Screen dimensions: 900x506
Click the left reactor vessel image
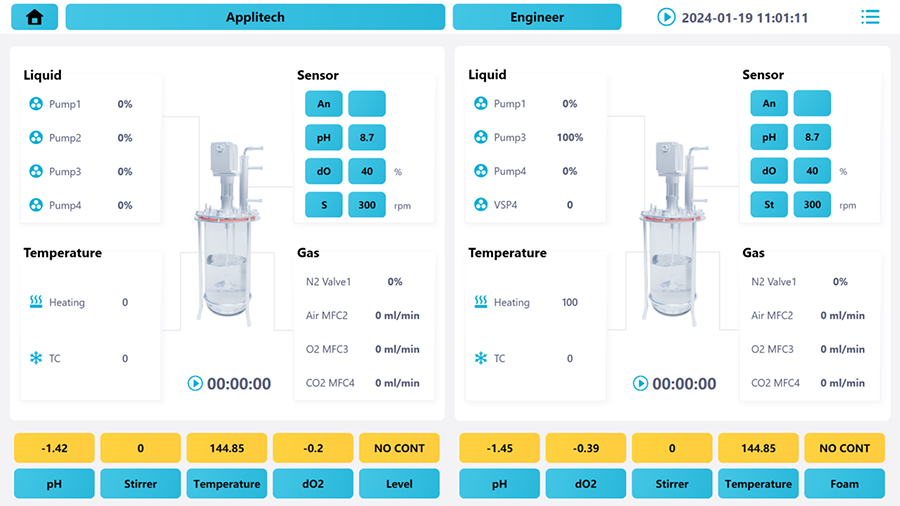(x=229, y=240)
